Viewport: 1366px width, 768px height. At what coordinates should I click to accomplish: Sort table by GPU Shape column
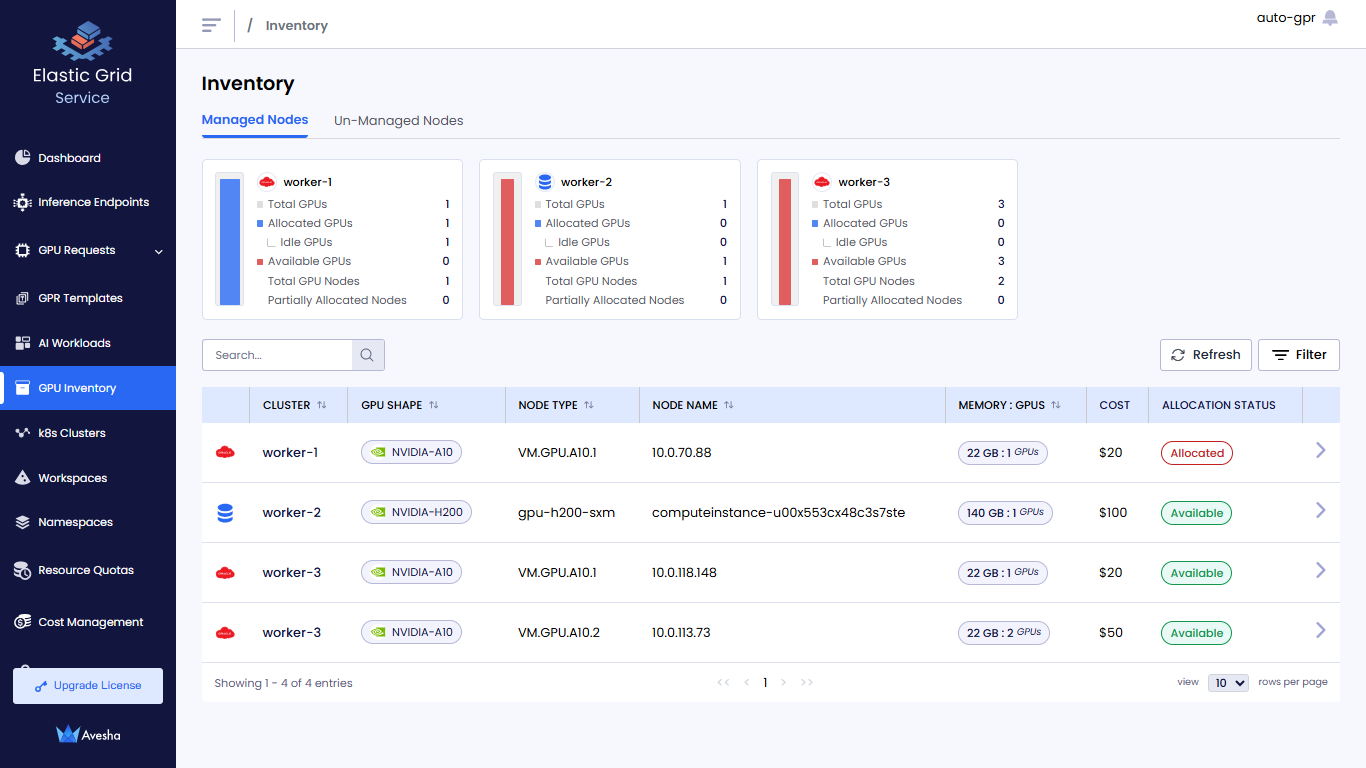click(434, 405)
